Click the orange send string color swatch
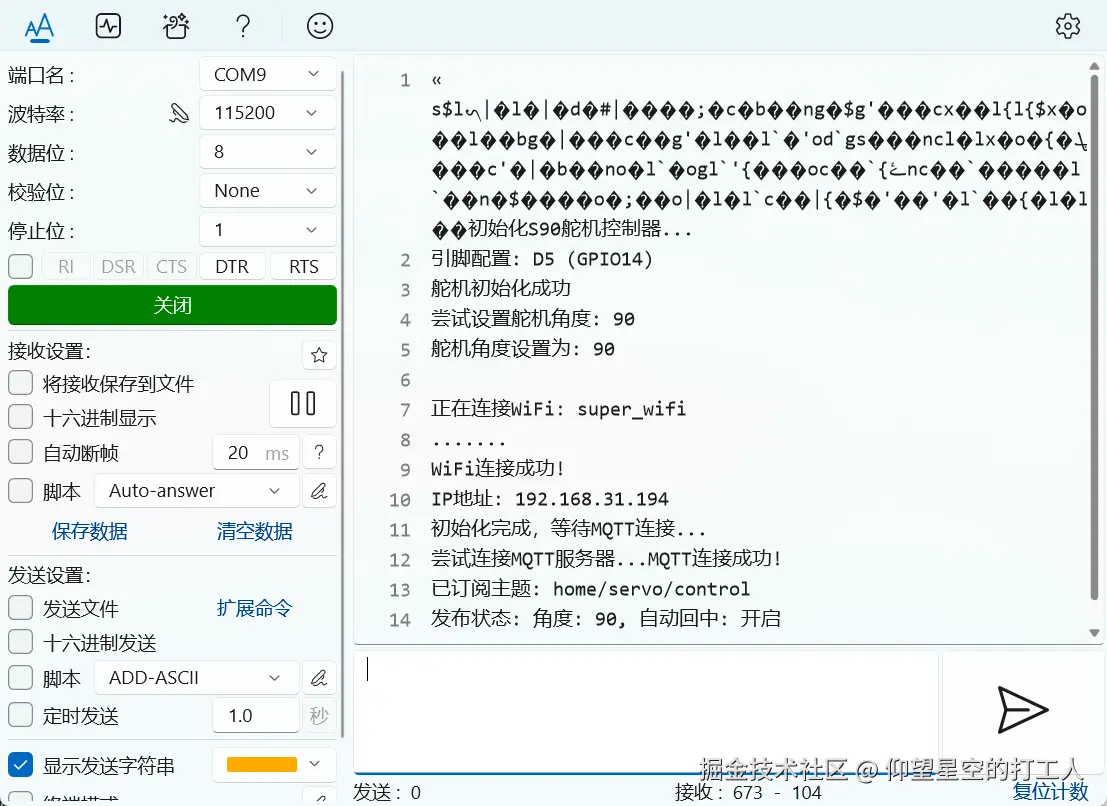 click(262, 764)
